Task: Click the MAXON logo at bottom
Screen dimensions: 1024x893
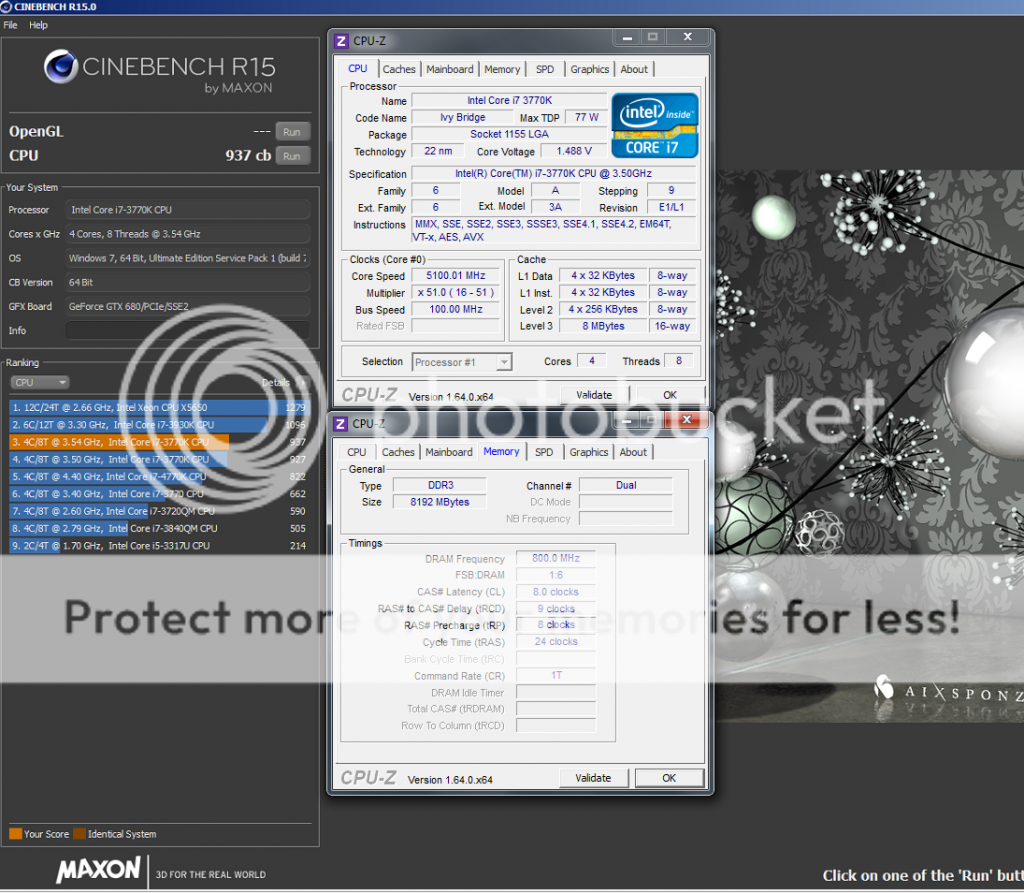Action: coord(98,870)
